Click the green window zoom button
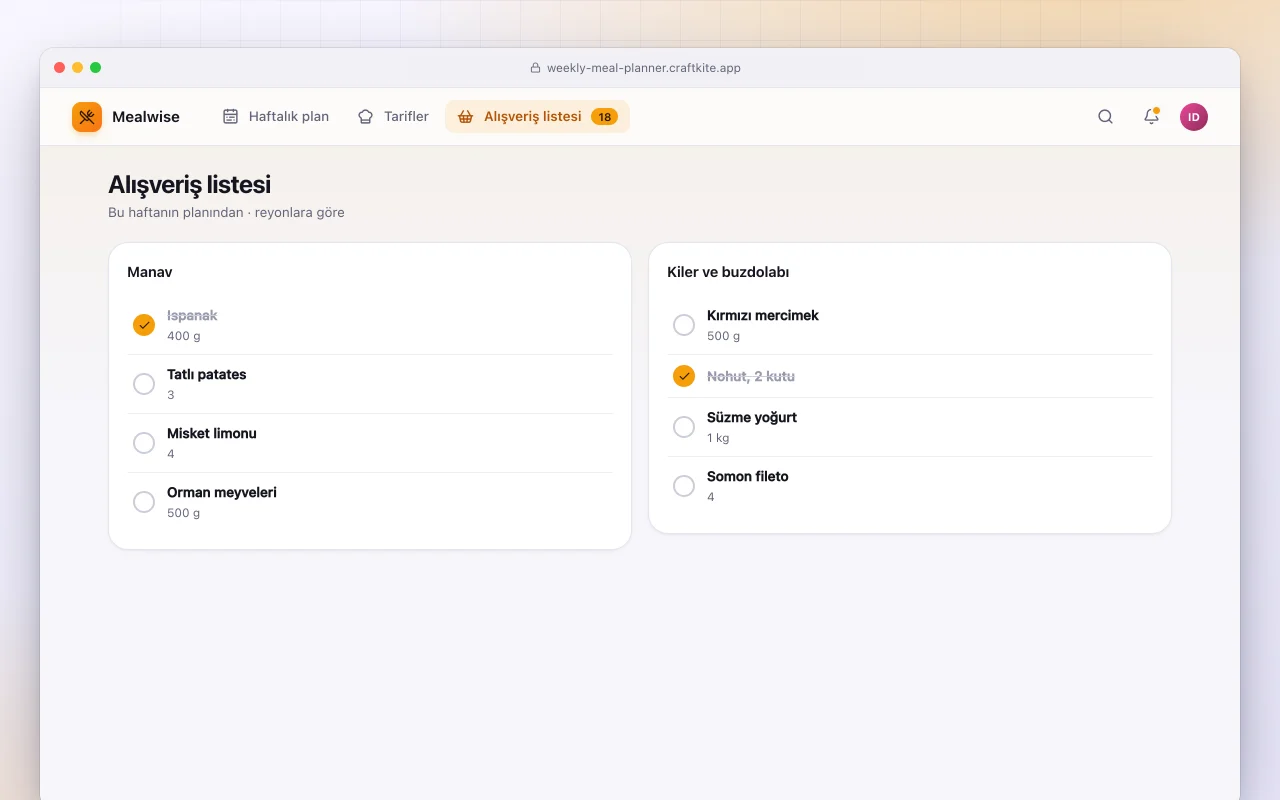 (96, 68)
